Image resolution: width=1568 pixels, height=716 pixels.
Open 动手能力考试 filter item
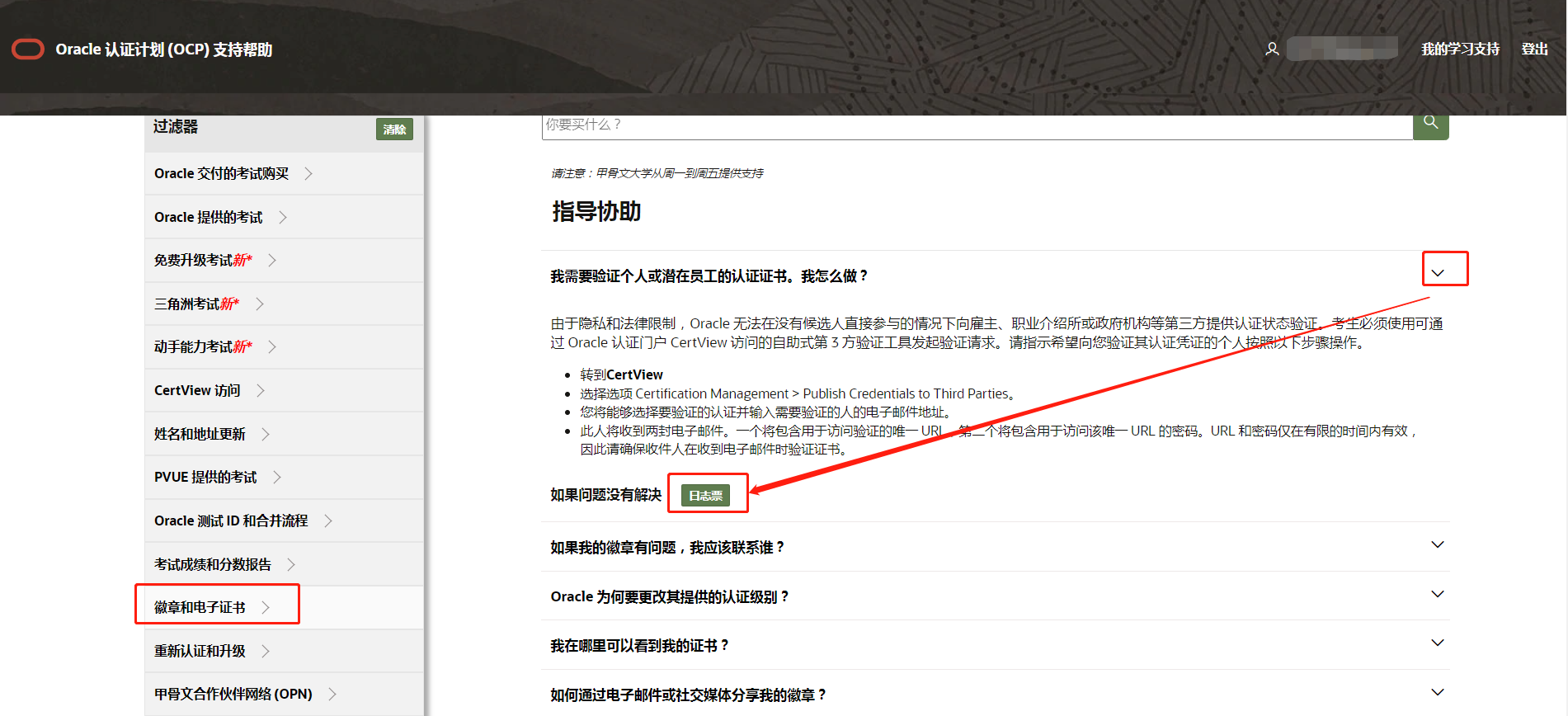point(284,346)
